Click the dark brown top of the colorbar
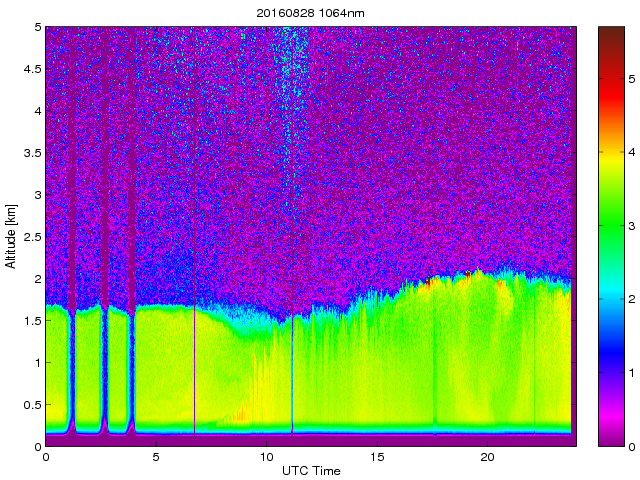 [612, 38]
